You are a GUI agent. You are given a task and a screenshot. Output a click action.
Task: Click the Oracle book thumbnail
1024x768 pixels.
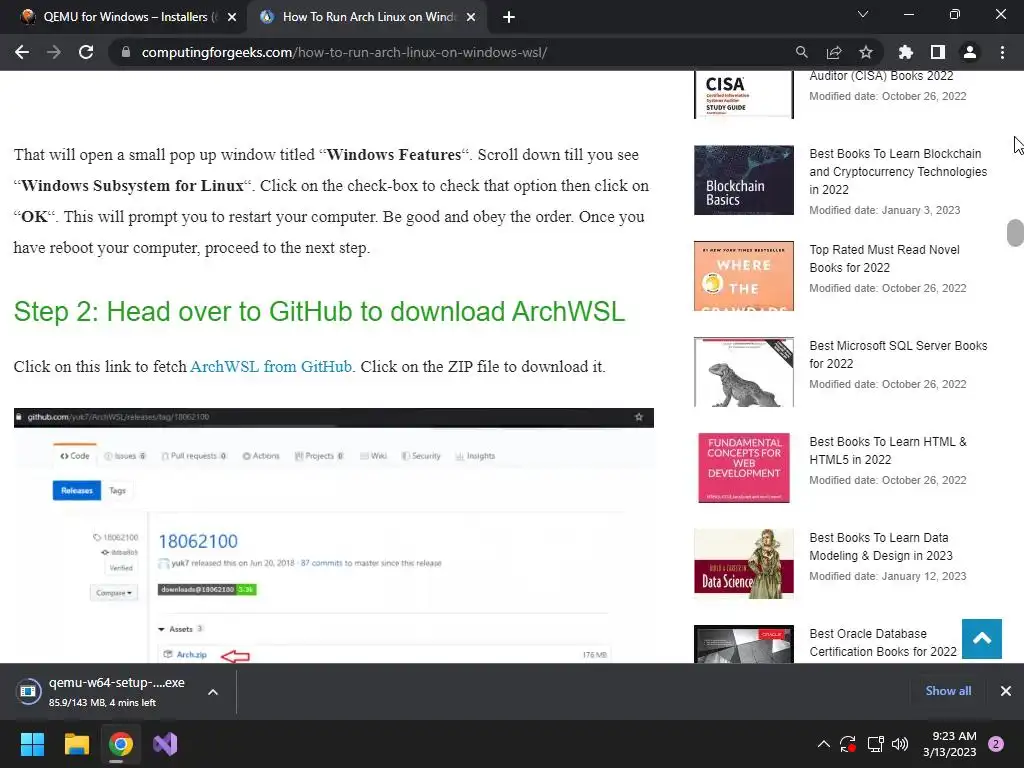click(x=744, y=644)
